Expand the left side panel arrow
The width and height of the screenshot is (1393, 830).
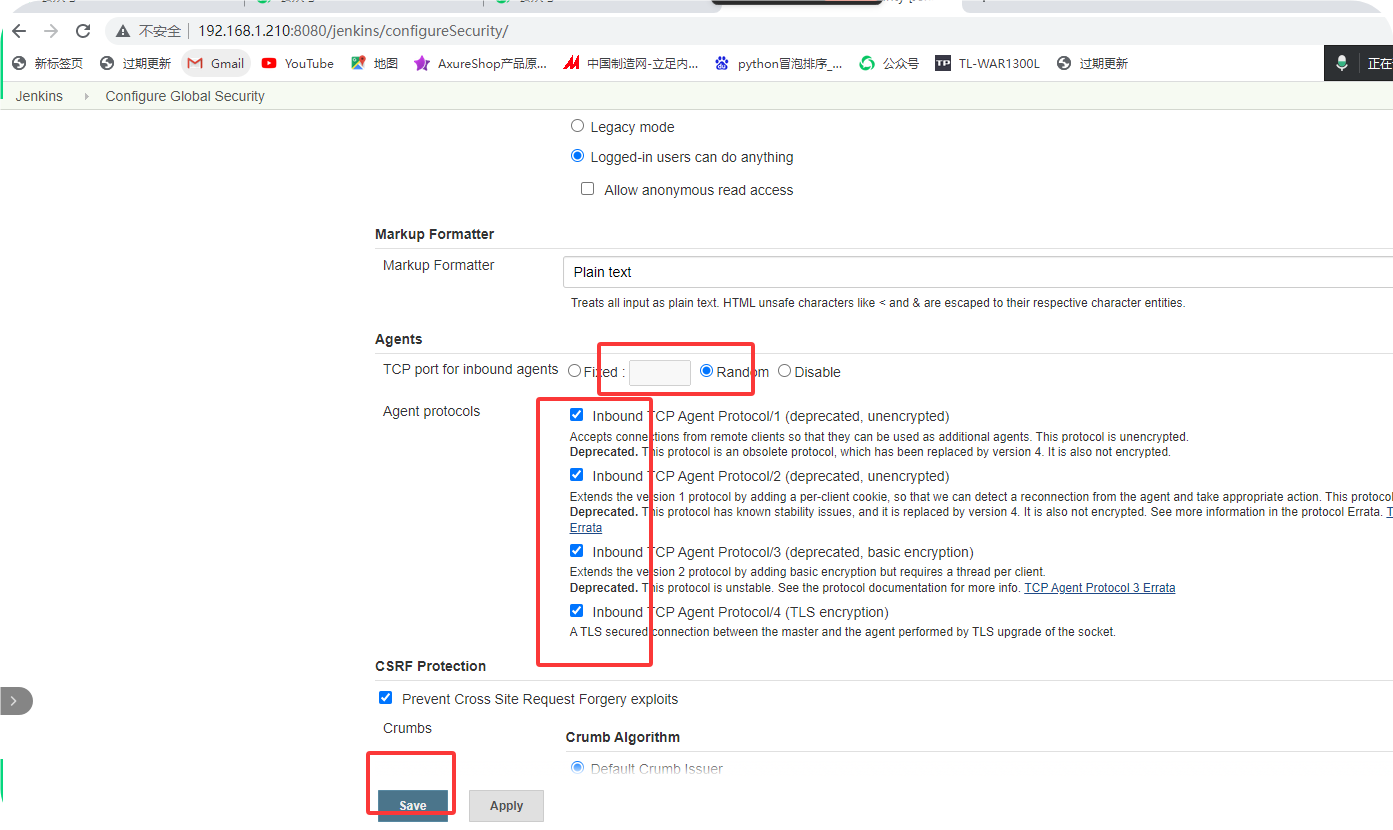(x=14, y=701)
